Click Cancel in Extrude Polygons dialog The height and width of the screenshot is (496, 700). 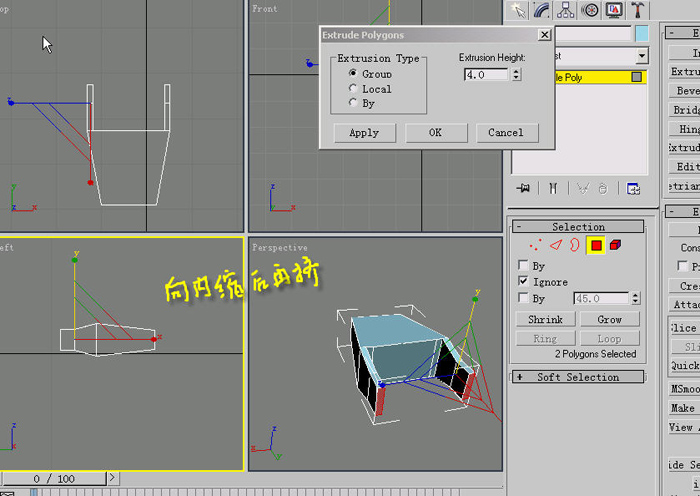coord(507,133)
